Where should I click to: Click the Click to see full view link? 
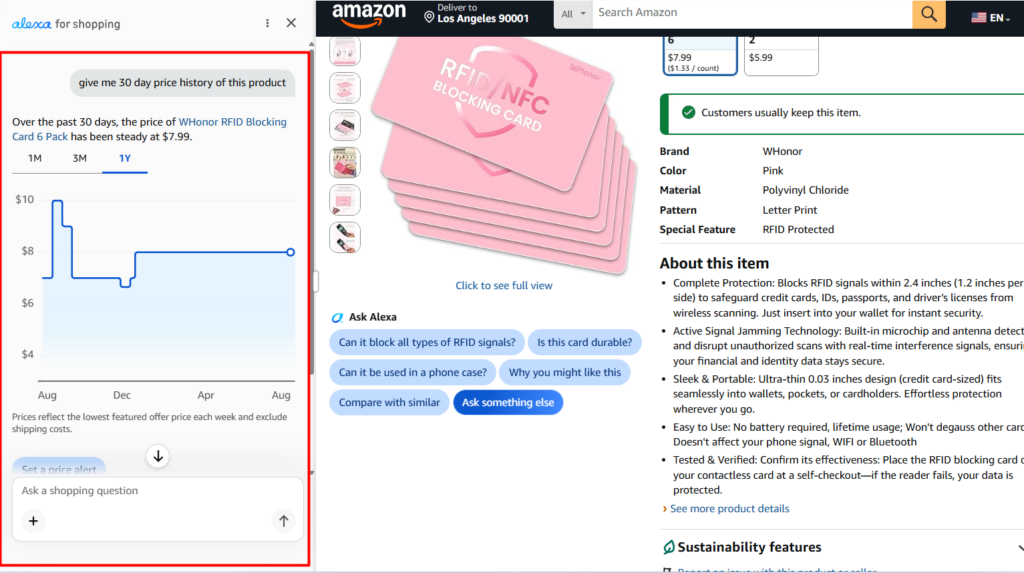tap(504, 286)
